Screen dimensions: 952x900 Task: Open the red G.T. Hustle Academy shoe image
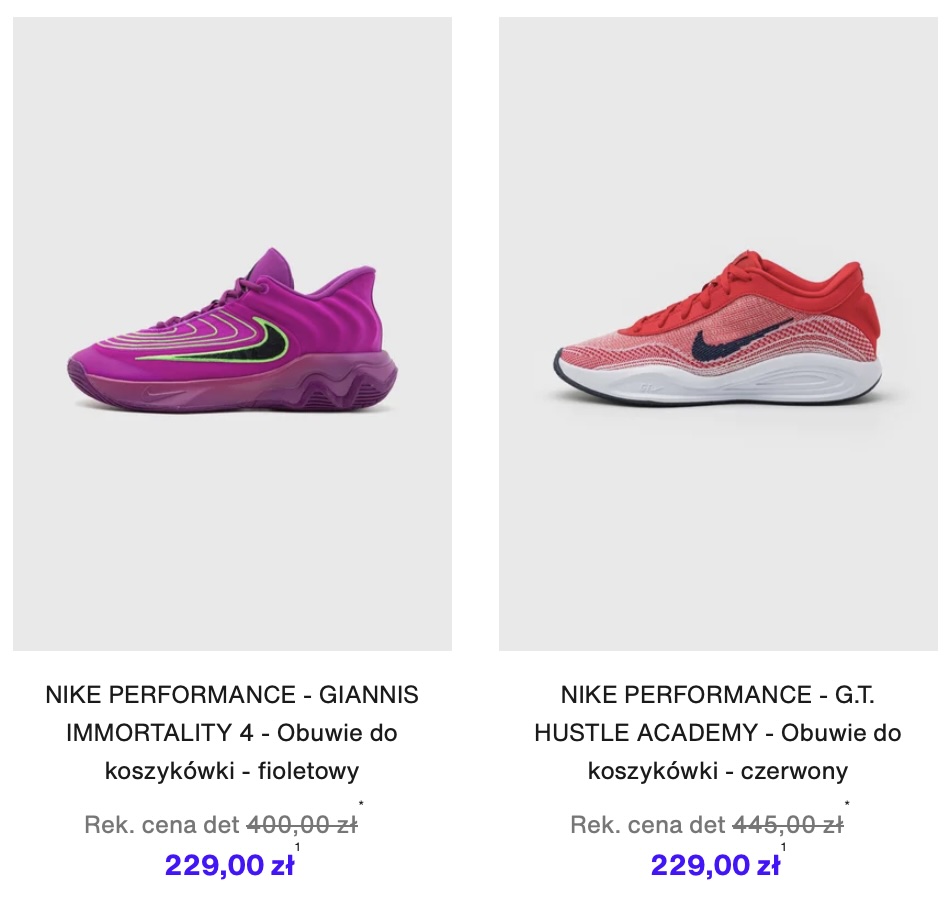pos(718,334)
